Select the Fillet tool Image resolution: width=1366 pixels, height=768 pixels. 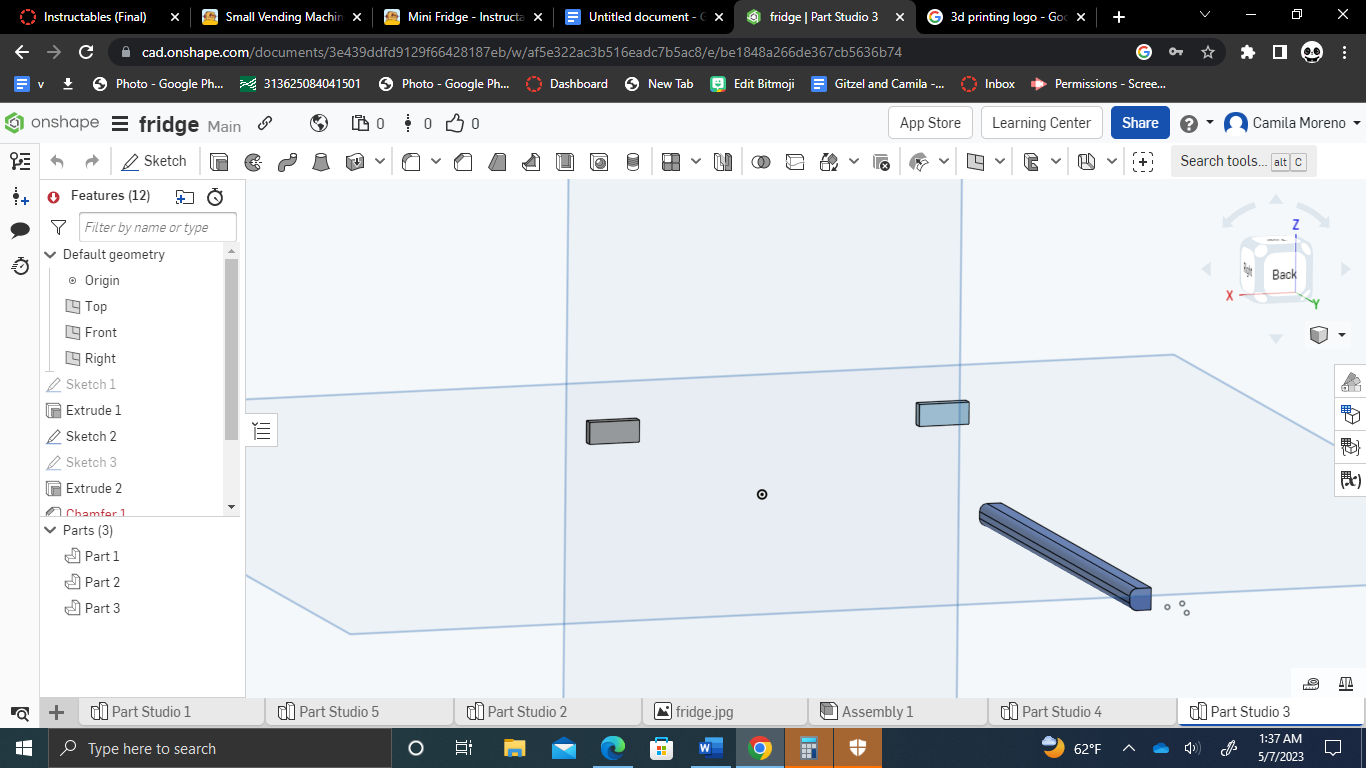pyautogui.click(x=411, y=160)
